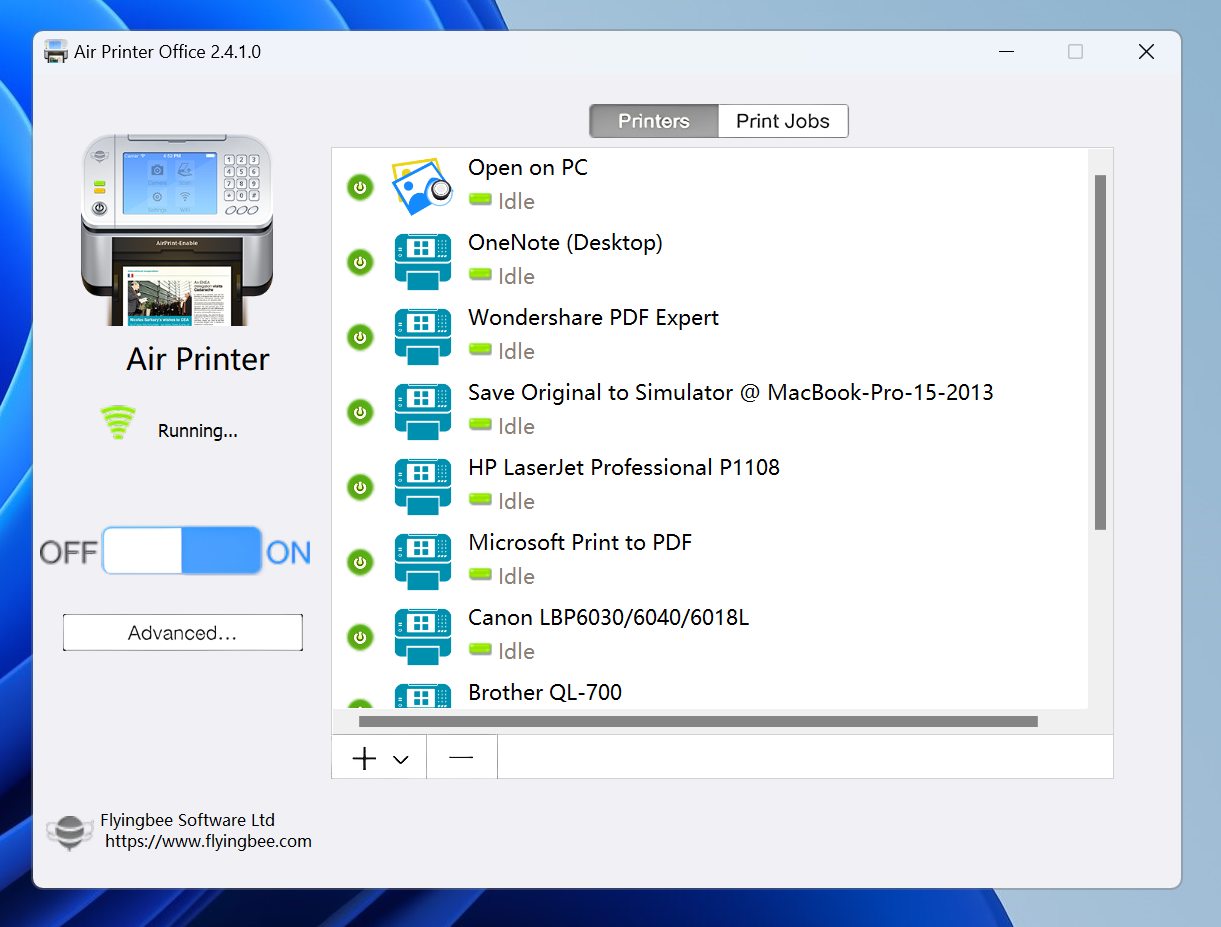Image resolution: width=1221 pixels, height=927 pixels.
Task: Click the Brother QL-700 printer icon
Action: 423,696
